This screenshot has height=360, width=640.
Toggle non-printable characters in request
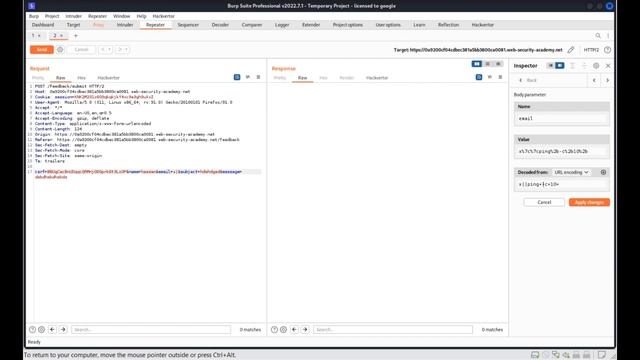tap(248, 77)
